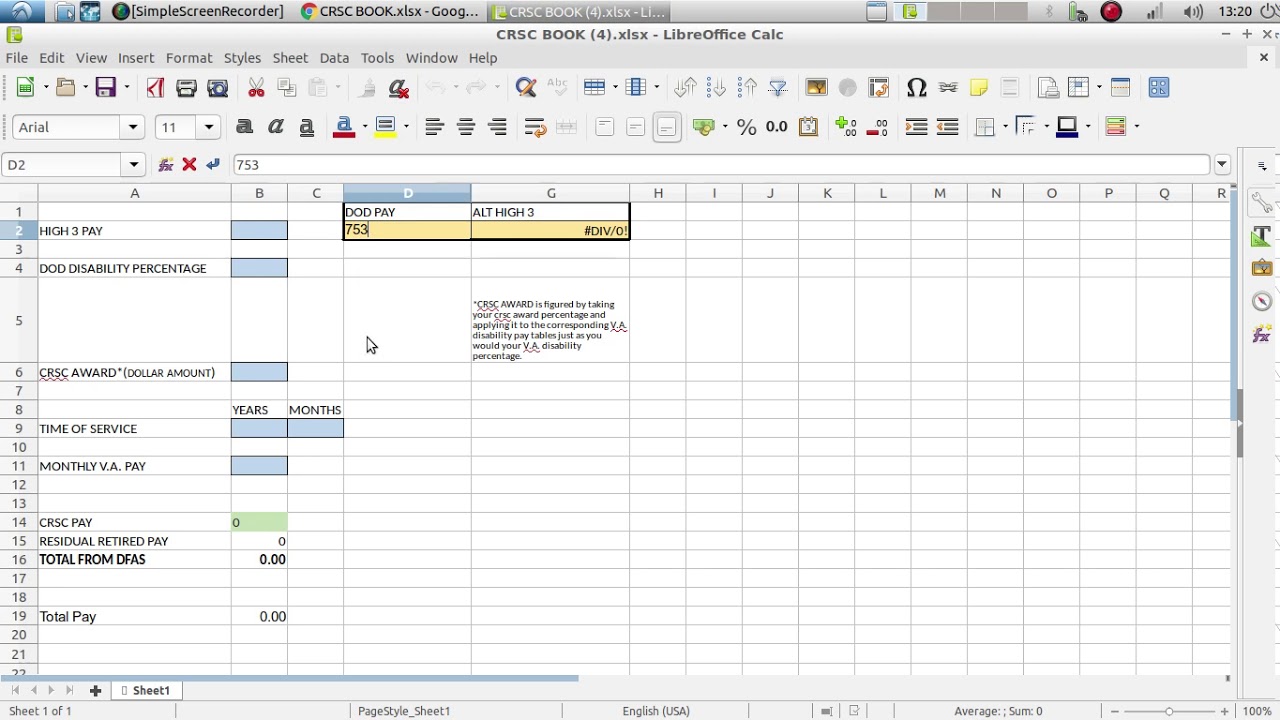Open the File menu
Image resolution: width=1280 pixels, height=720 pixels.
(17, 58)
